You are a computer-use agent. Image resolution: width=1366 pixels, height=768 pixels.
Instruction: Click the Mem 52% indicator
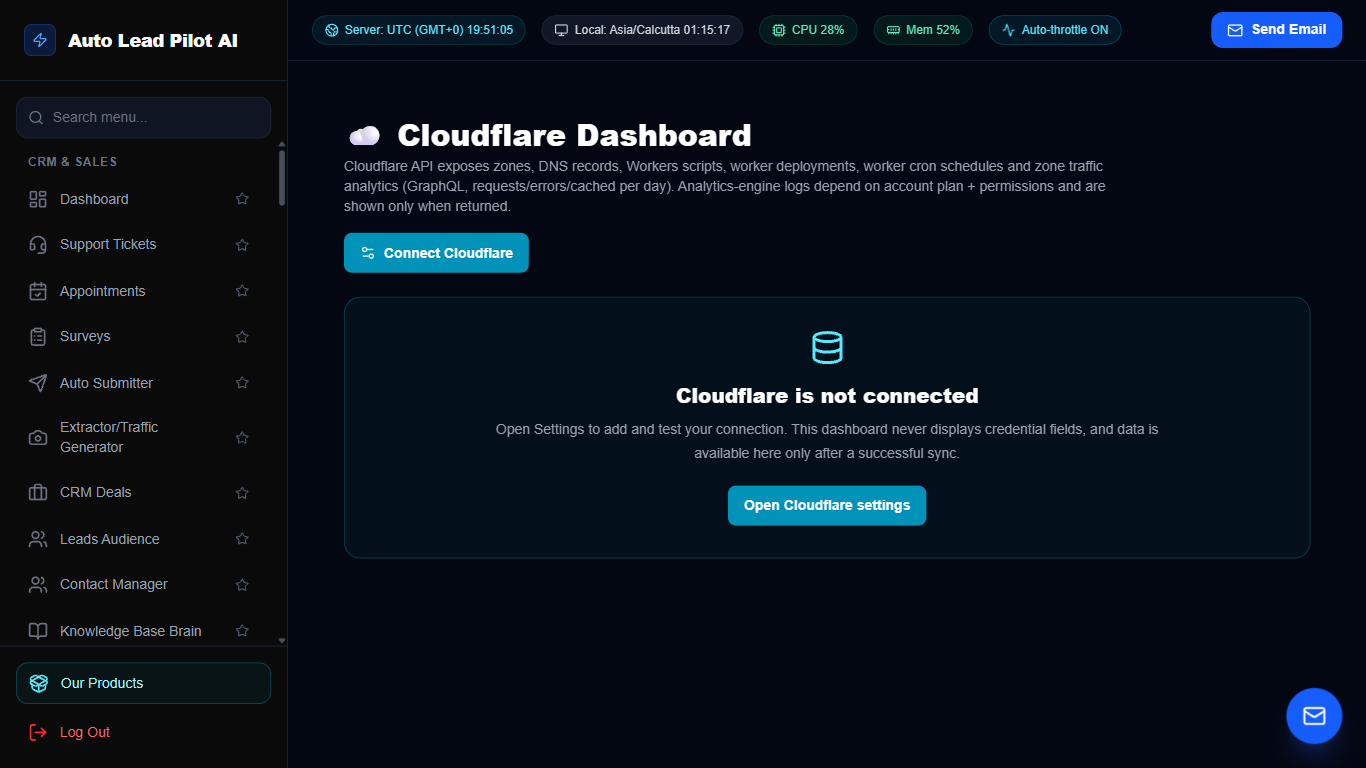[923, 30]
